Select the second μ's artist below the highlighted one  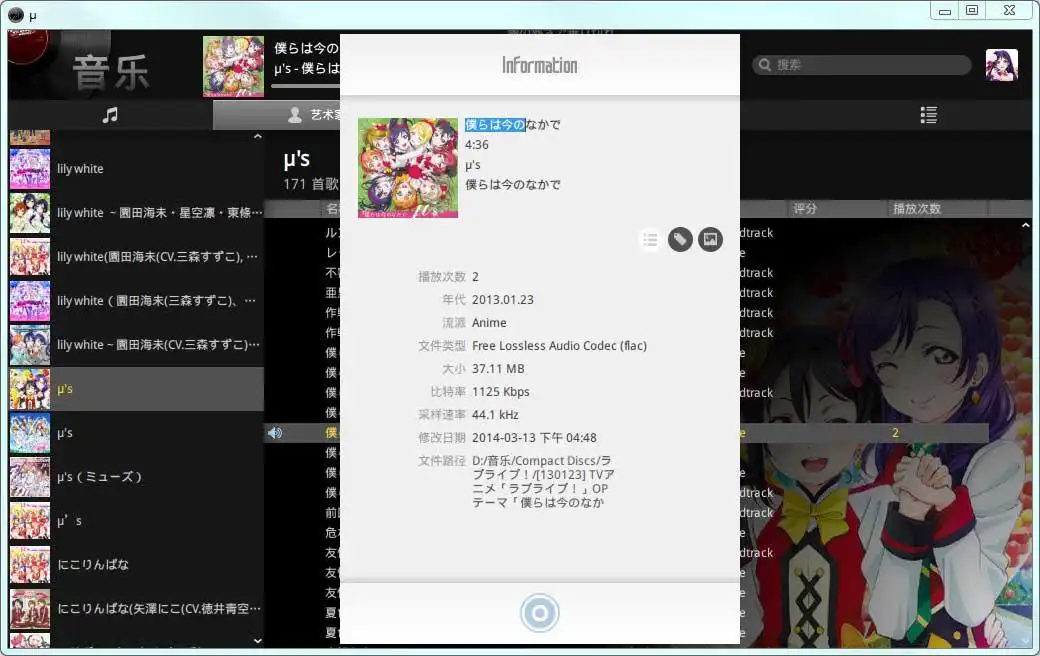pos(136,432)
